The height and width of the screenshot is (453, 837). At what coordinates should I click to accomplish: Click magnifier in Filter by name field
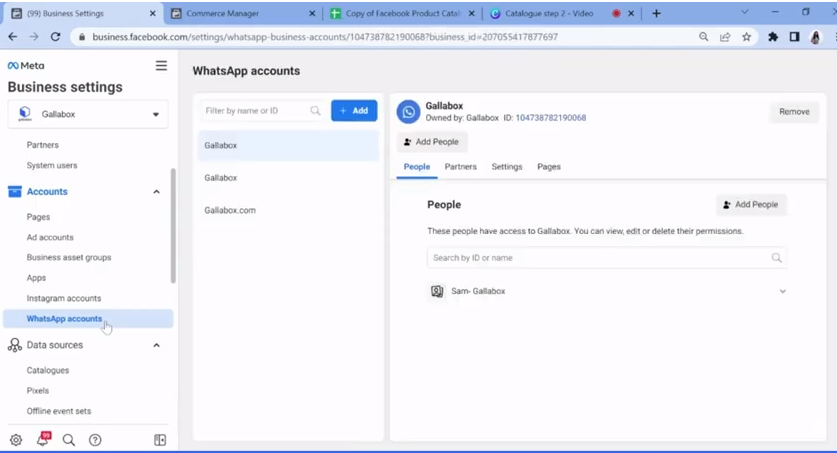click(x=315, y=110)
